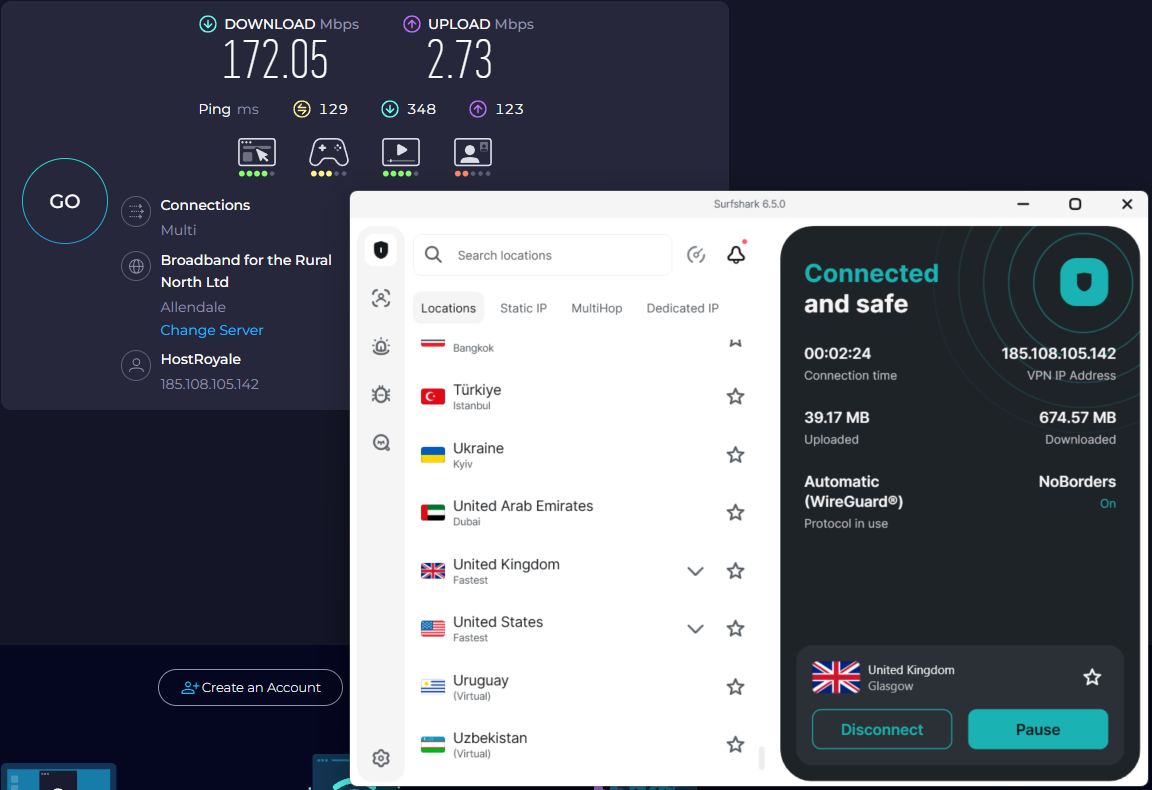Switch to the Static IP tab

[523, 308]
